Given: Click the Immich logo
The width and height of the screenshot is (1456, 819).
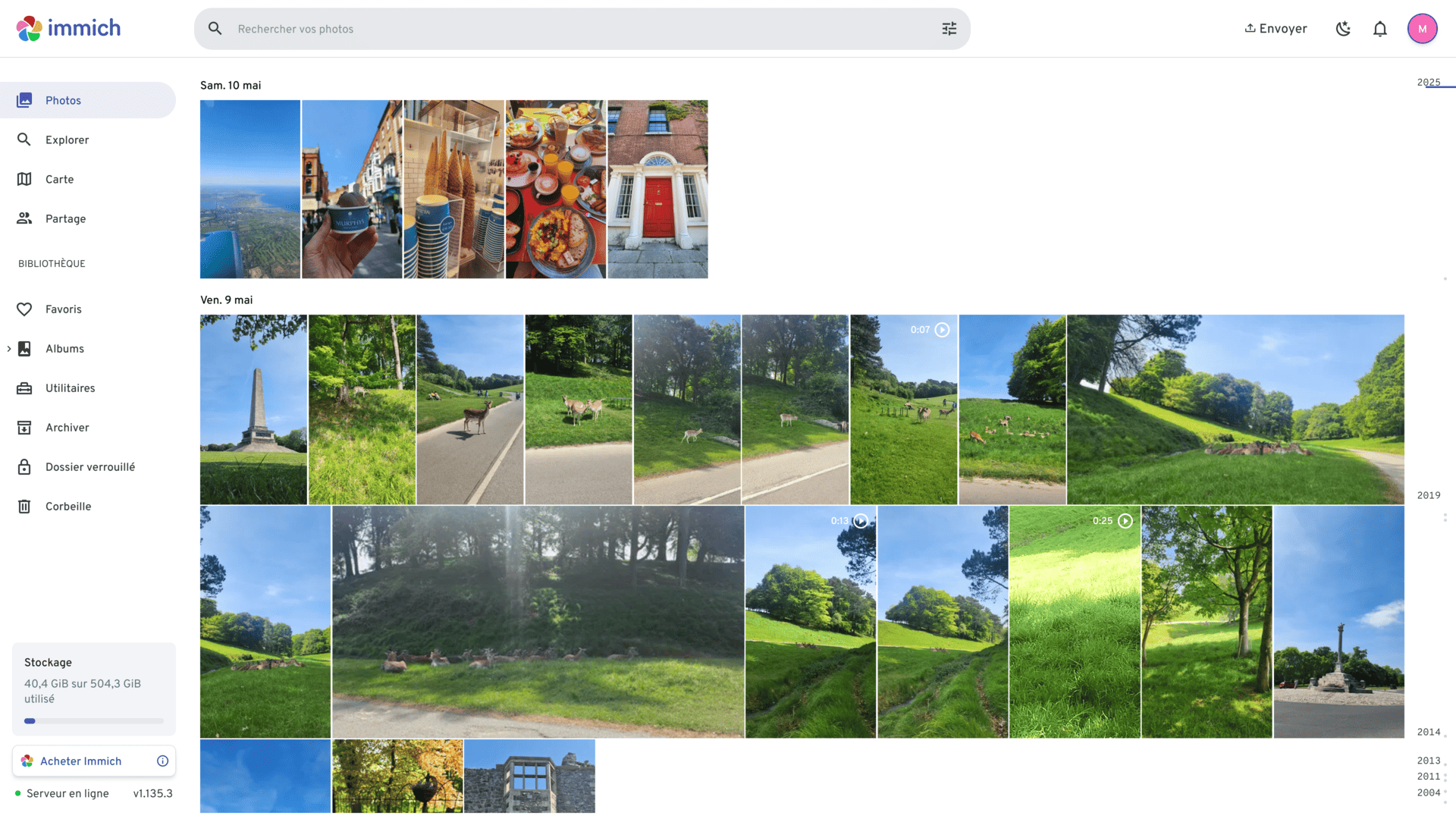Looking at the screenshot, I should click(68, 28).
